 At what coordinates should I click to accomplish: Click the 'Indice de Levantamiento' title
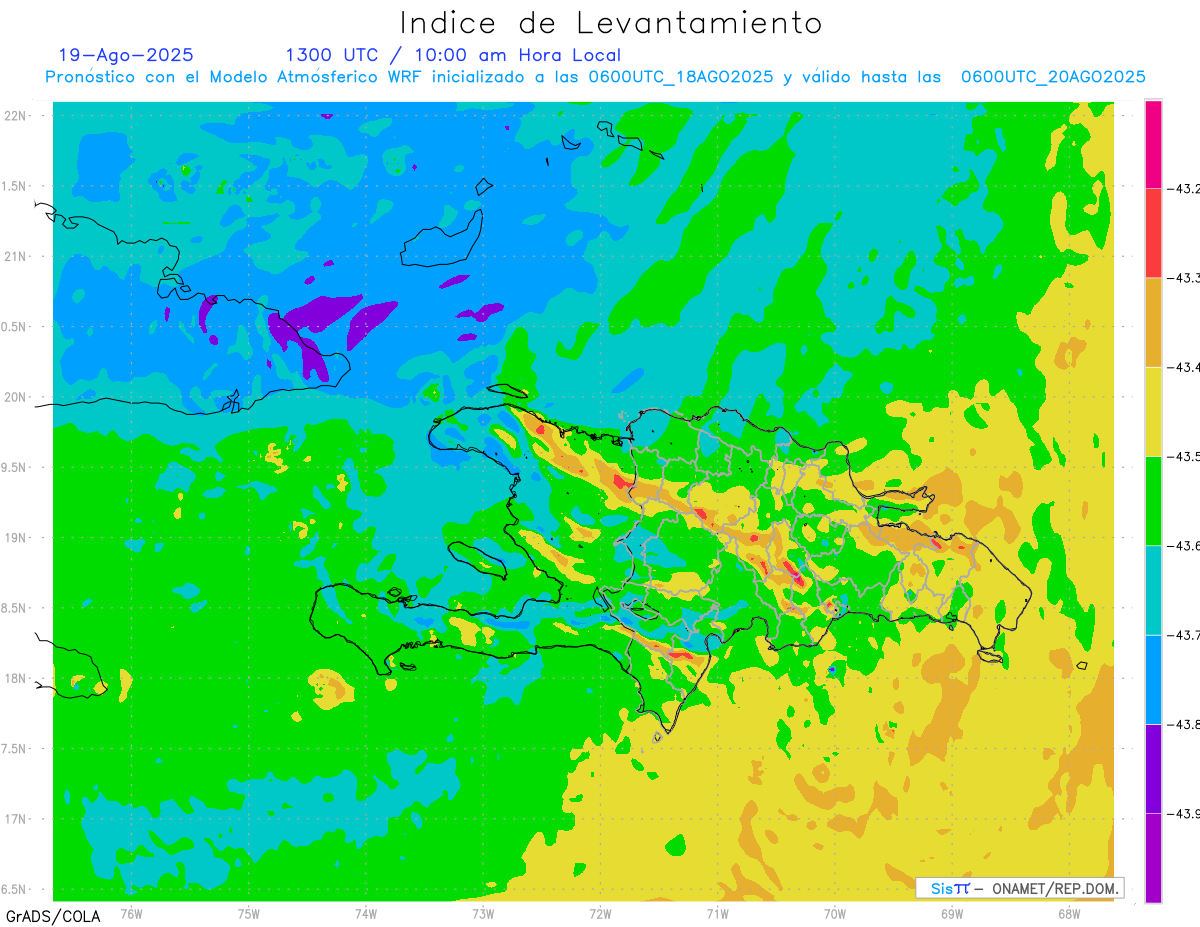(x=611, y=23)
